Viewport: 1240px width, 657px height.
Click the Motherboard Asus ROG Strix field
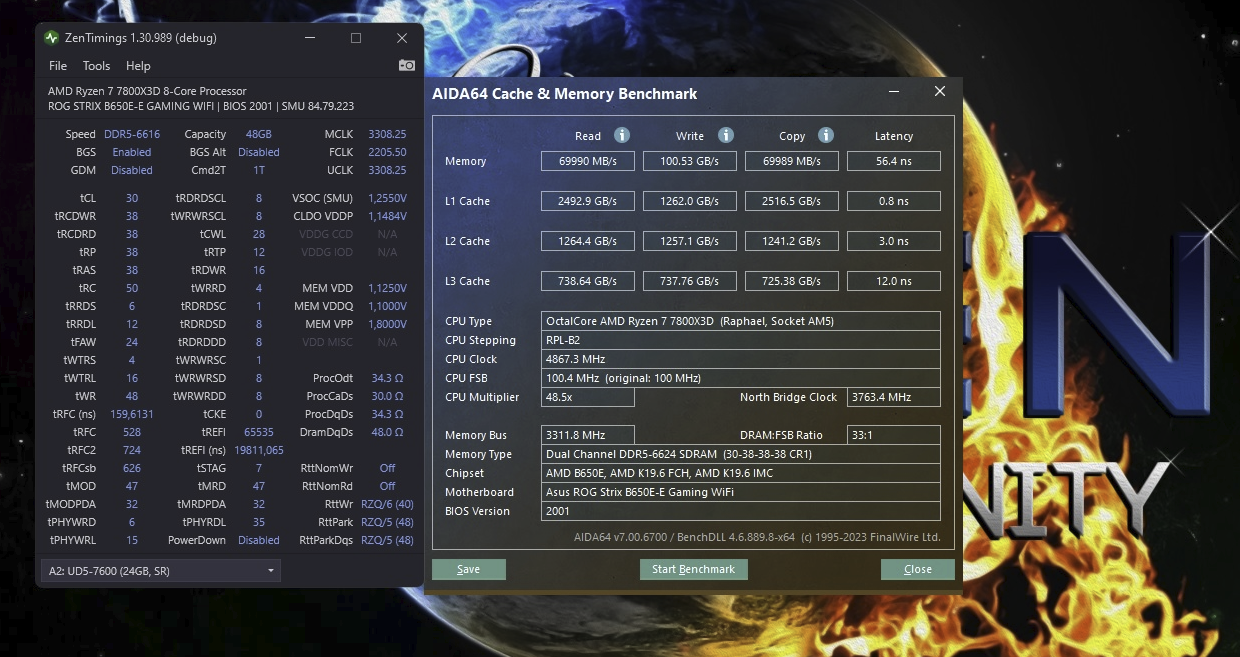[741, 492]
